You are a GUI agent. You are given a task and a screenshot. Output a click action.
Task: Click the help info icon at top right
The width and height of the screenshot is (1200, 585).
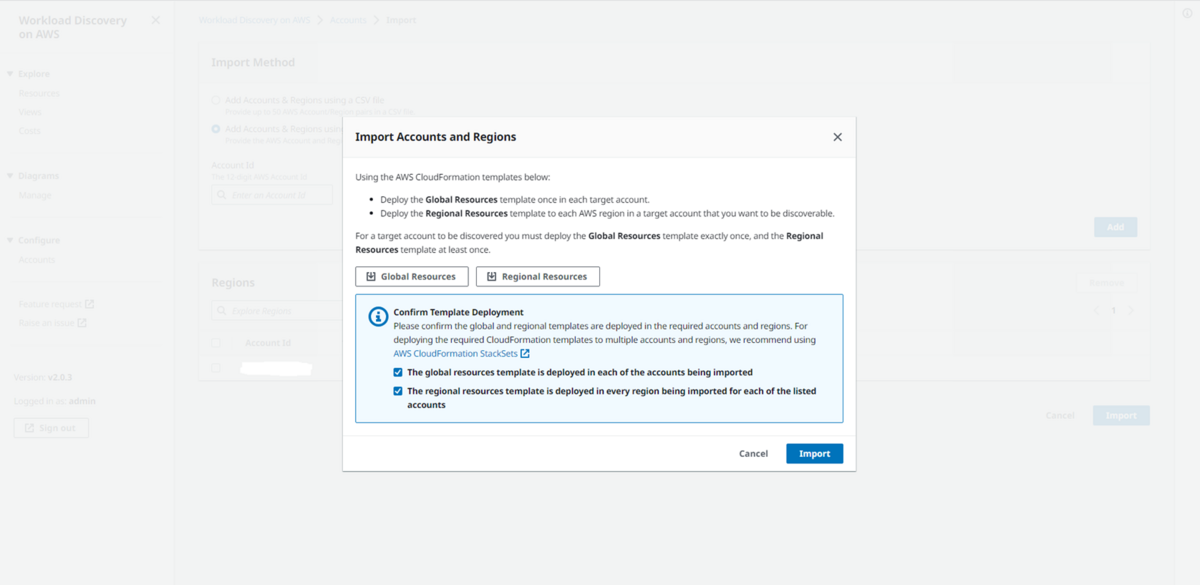tap(1187, 13)
